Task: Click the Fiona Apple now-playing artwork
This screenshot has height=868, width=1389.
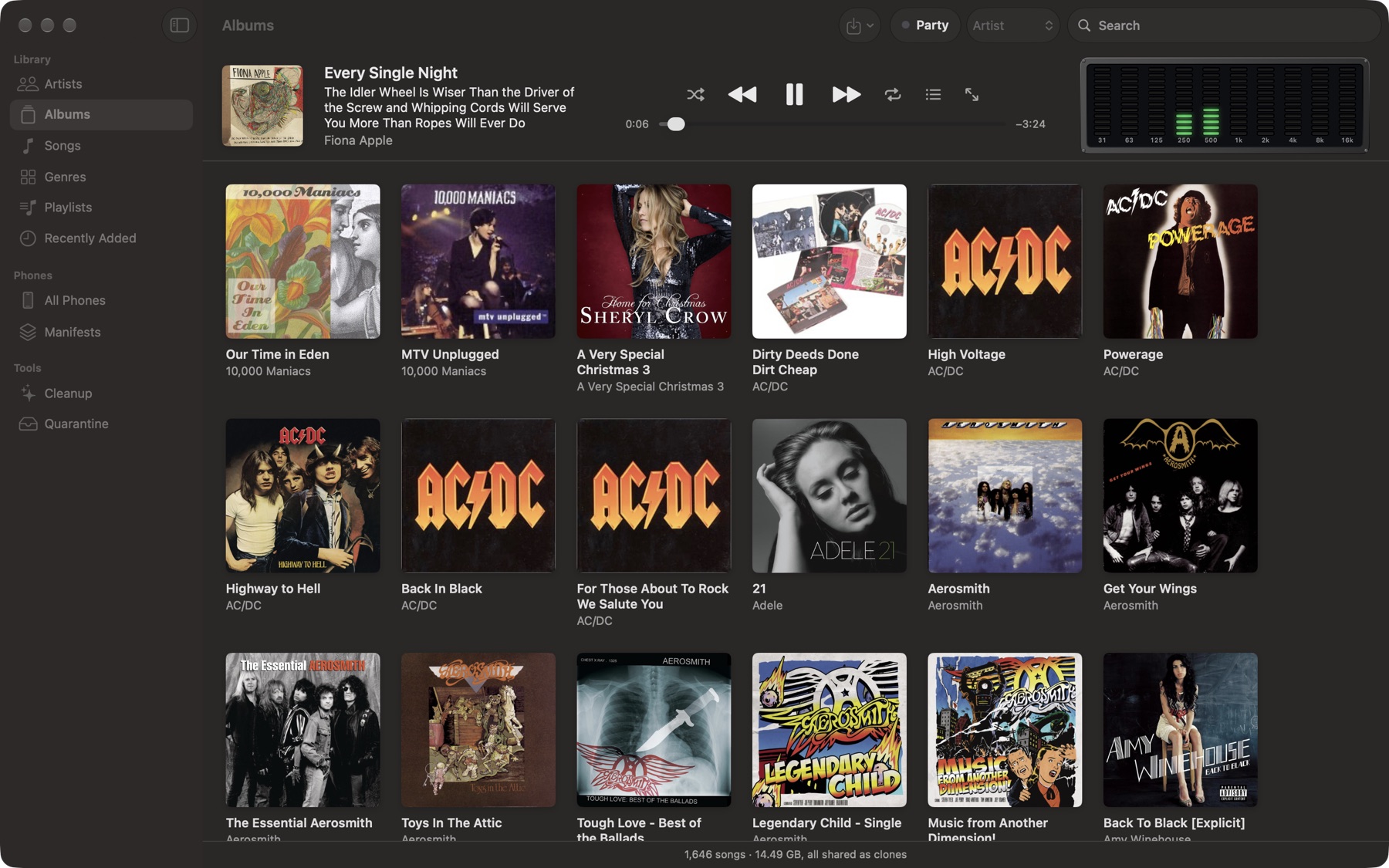Action: 262,106
